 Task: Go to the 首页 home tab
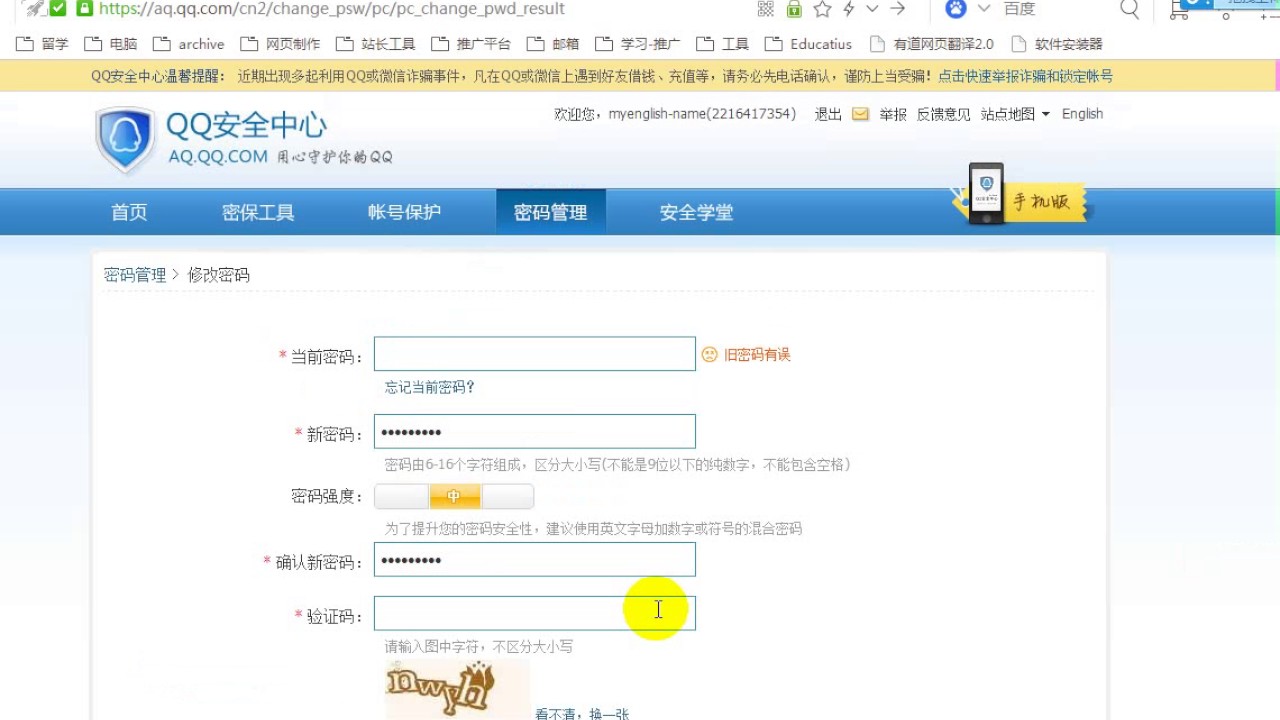tap(129, 212)
